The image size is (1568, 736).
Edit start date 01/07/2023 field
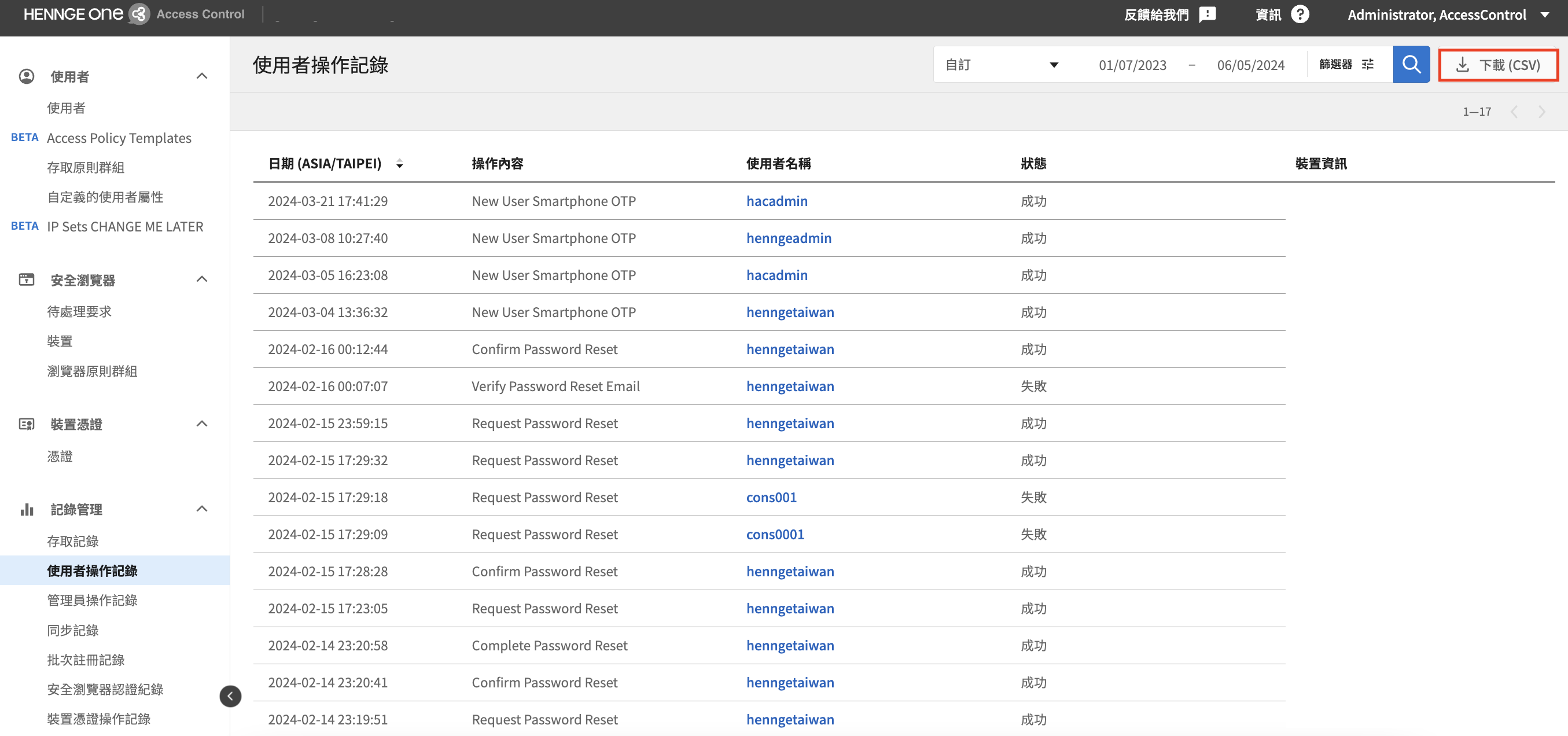(x=1132, y=65)
